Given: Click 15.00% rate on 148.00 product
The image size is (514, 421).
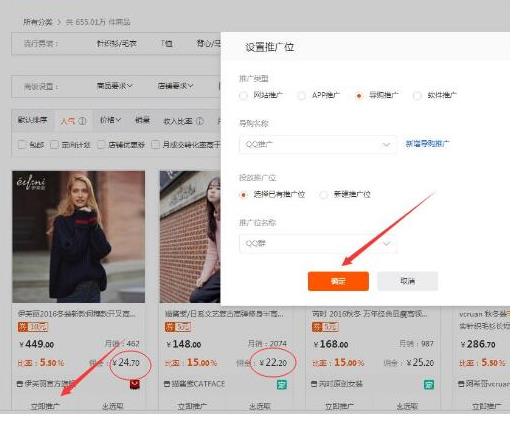Looking at the screenshot, I should 201,362.
